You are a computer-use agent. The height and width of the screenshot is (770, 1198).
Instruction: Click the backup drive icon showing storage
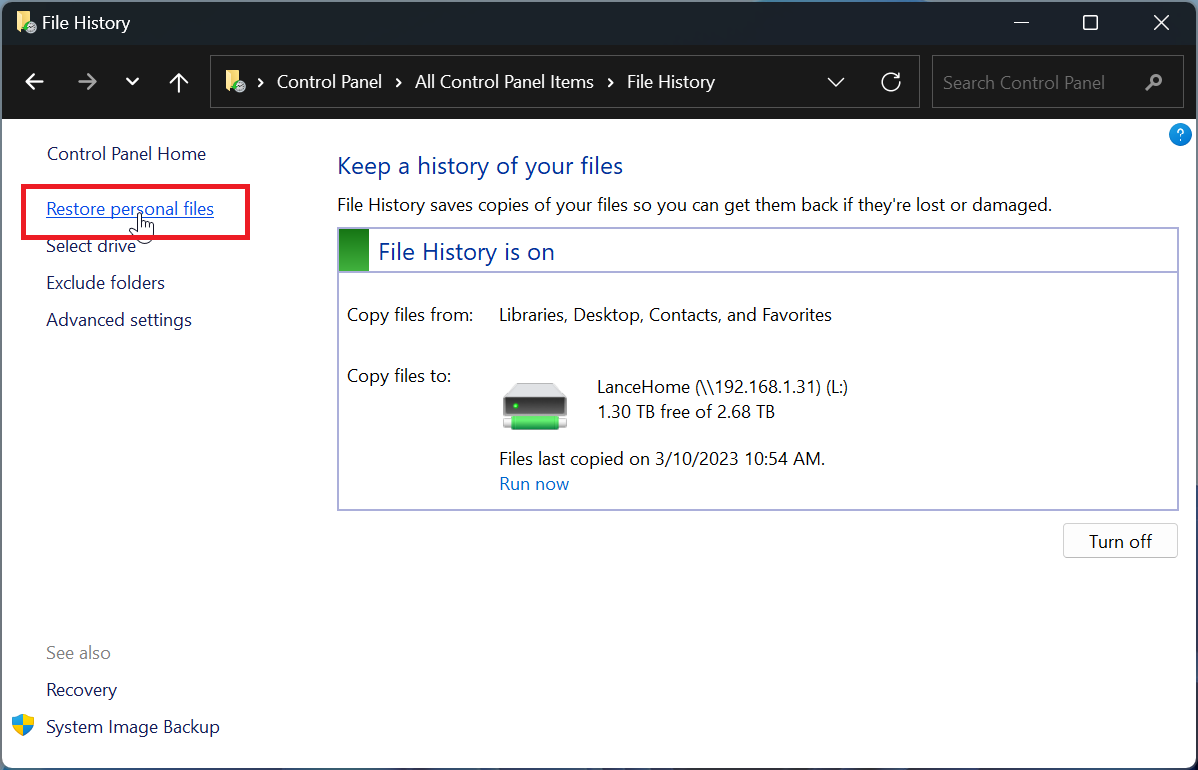pyautogui.click(x=535, y=401)
